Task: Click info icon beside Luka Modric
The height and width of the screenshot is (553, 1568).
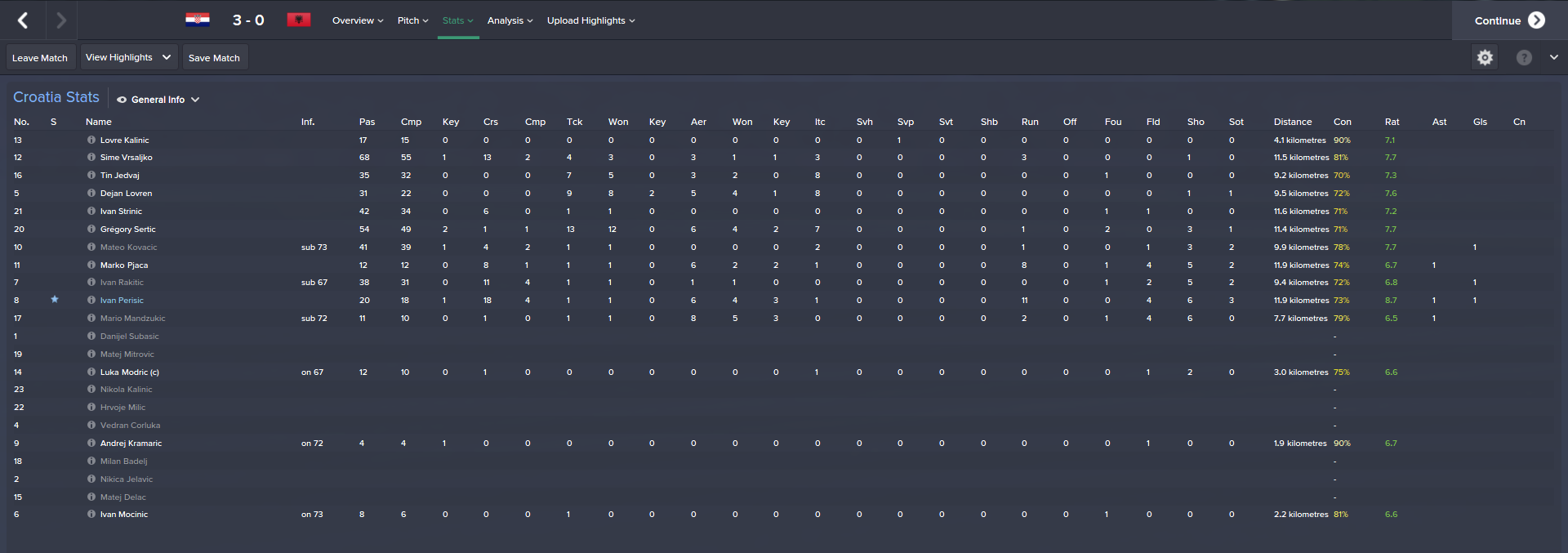Action: coord(91,372)
